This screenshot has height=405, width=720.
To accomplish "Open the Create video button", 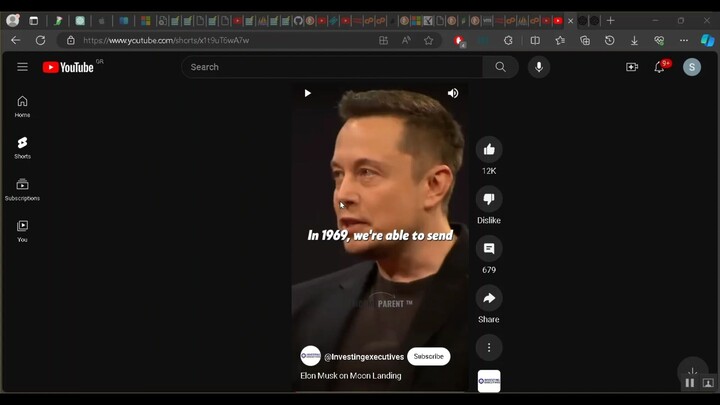I will pos(632,67).
